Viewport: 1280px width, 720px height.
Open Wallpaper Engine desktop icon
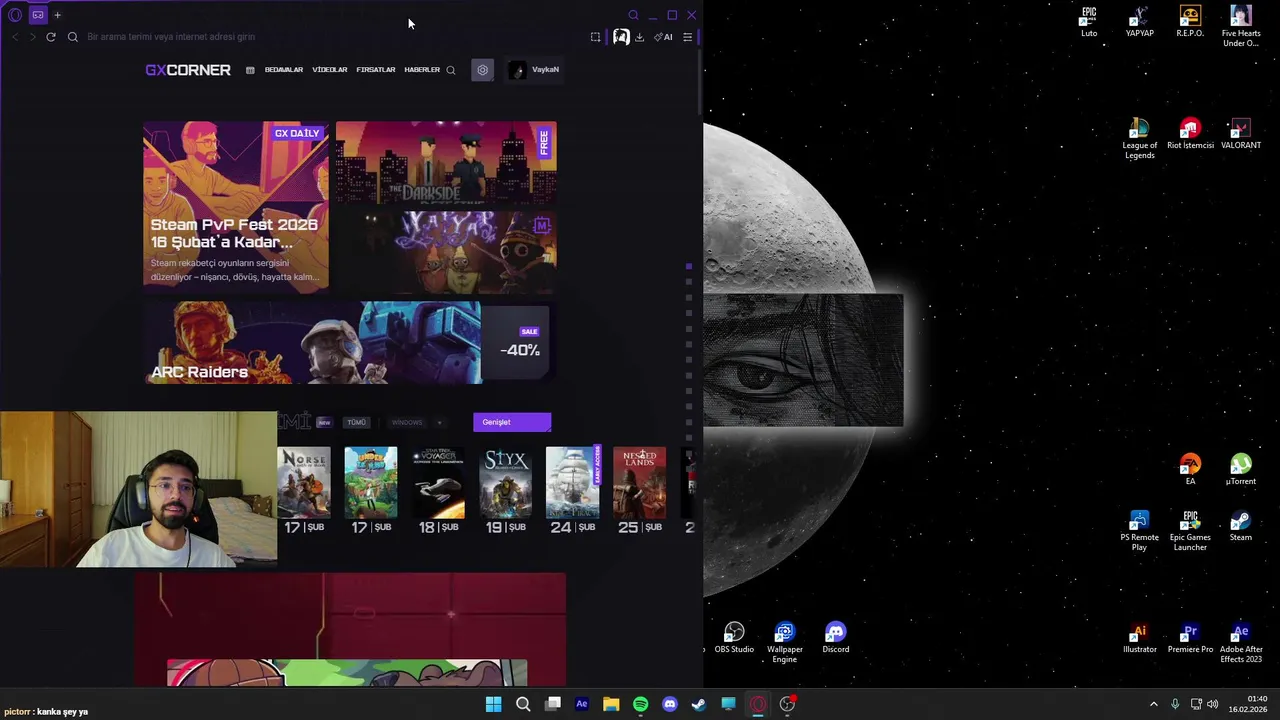(x=785, y=643)
